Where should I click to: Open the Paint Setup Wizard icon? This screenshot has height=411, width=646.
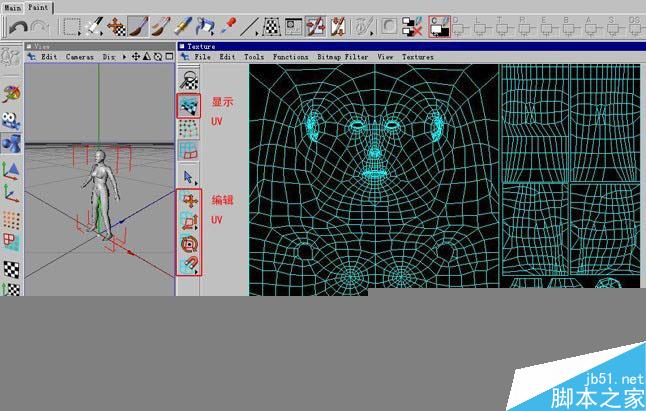(x=365, y=27)
